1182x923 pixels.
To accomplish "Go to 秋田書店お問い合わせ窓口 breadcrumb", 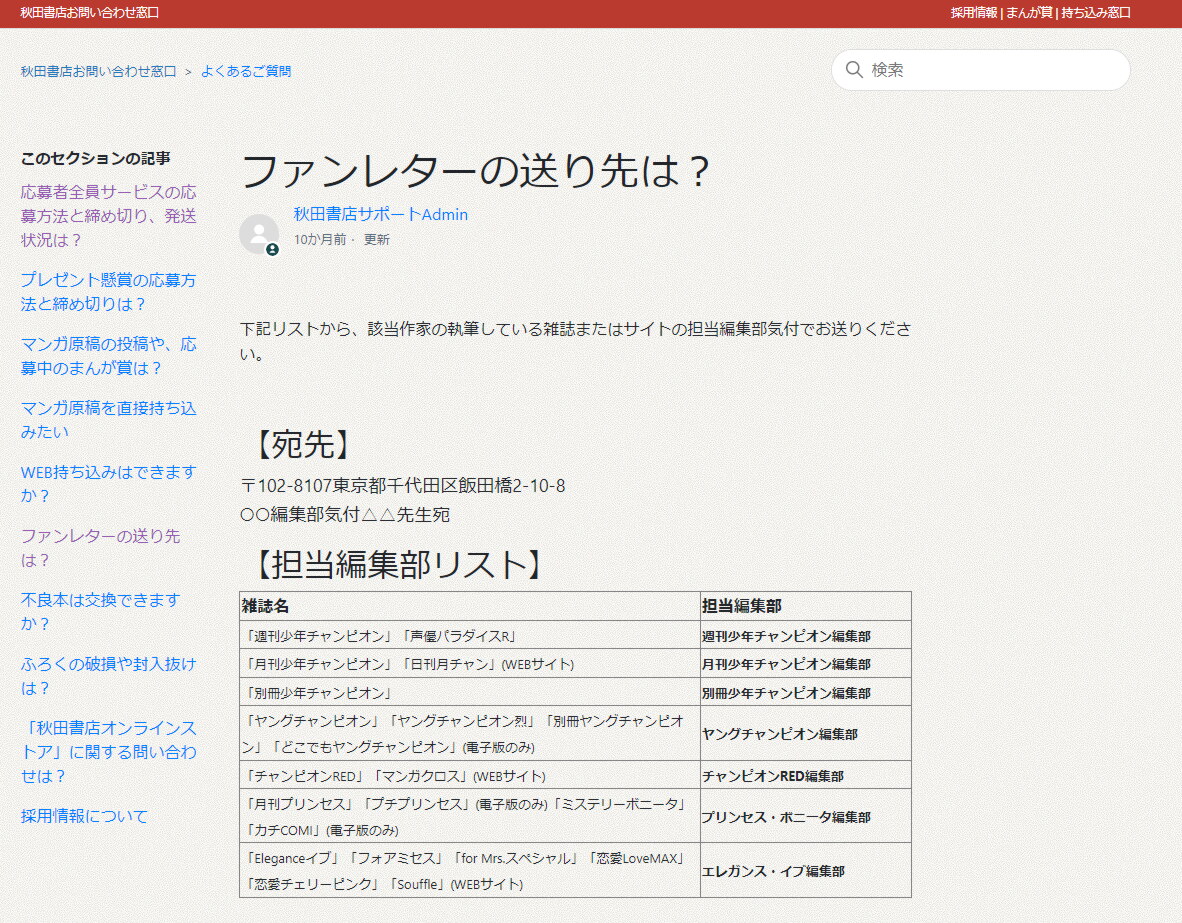I will (98, 71).
